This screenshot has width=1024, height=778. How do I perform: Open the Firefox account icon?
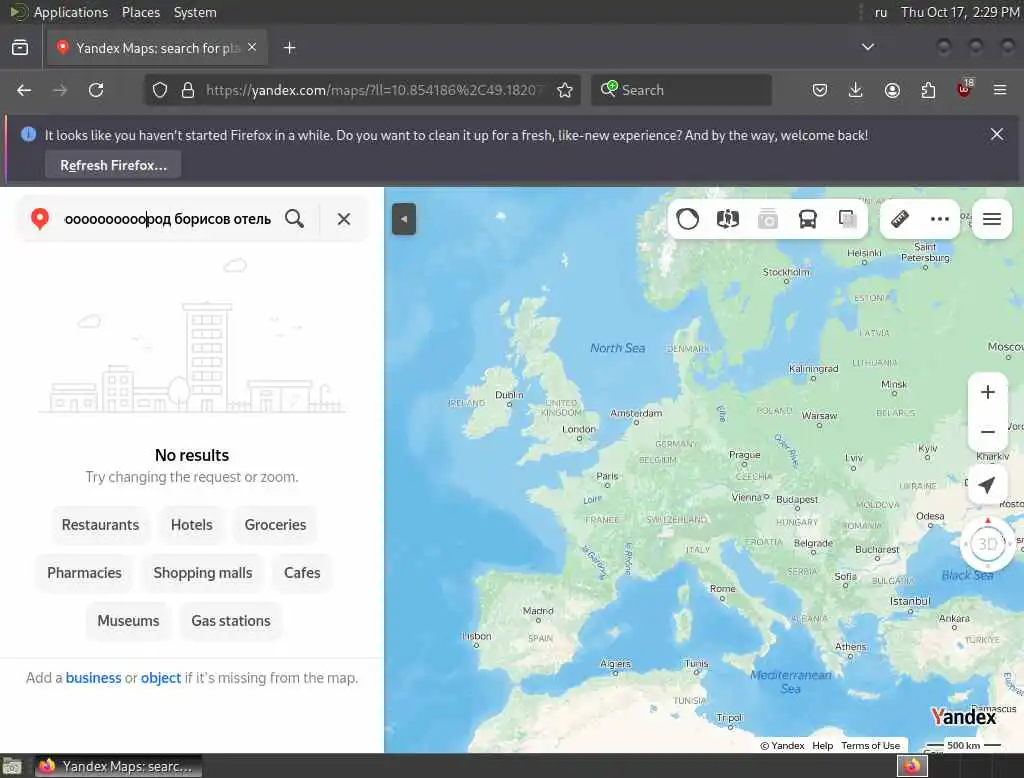(892, 90)
